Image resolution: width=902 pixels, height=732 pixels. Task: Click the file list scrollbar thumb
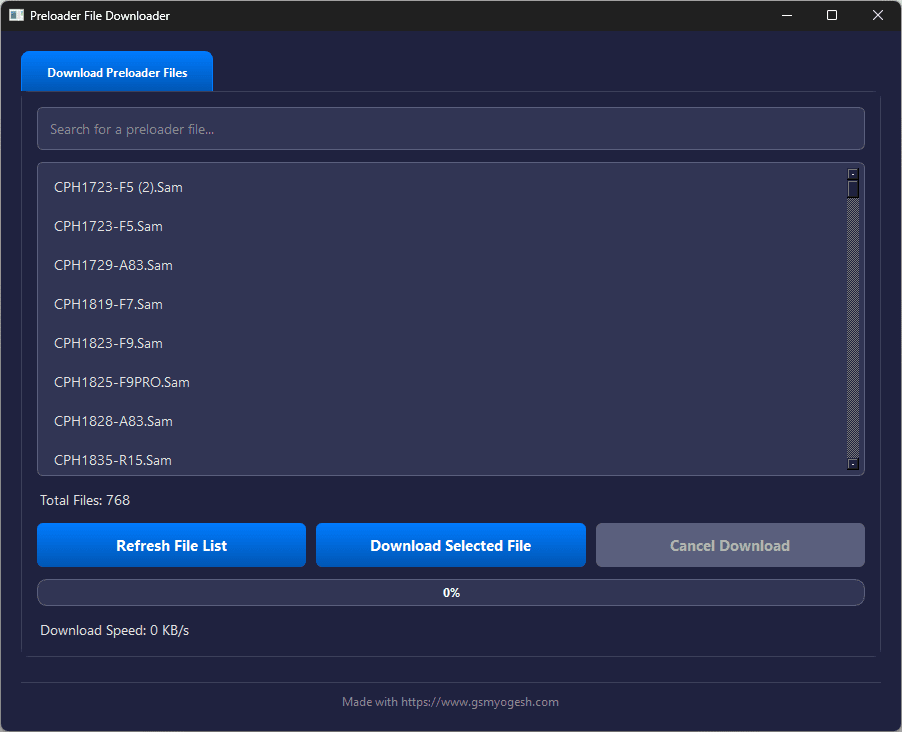(x=853, y=189)
